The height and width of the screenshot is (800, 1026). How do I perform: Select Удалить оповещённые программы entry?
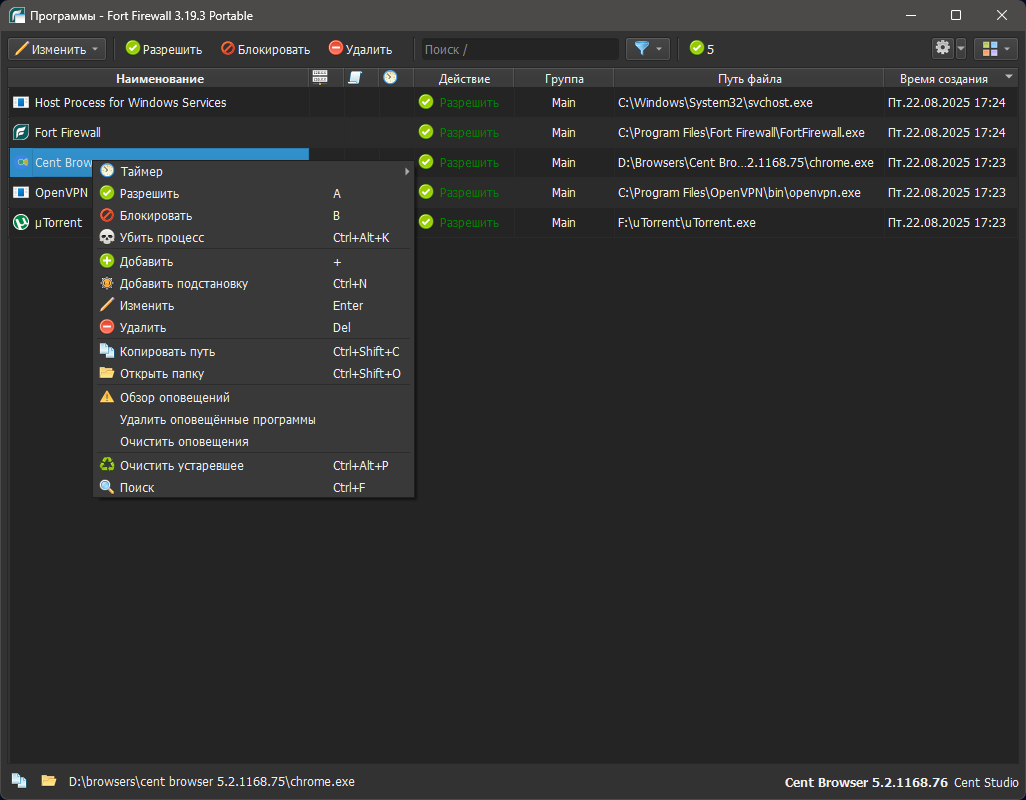(x=254, y=419)
